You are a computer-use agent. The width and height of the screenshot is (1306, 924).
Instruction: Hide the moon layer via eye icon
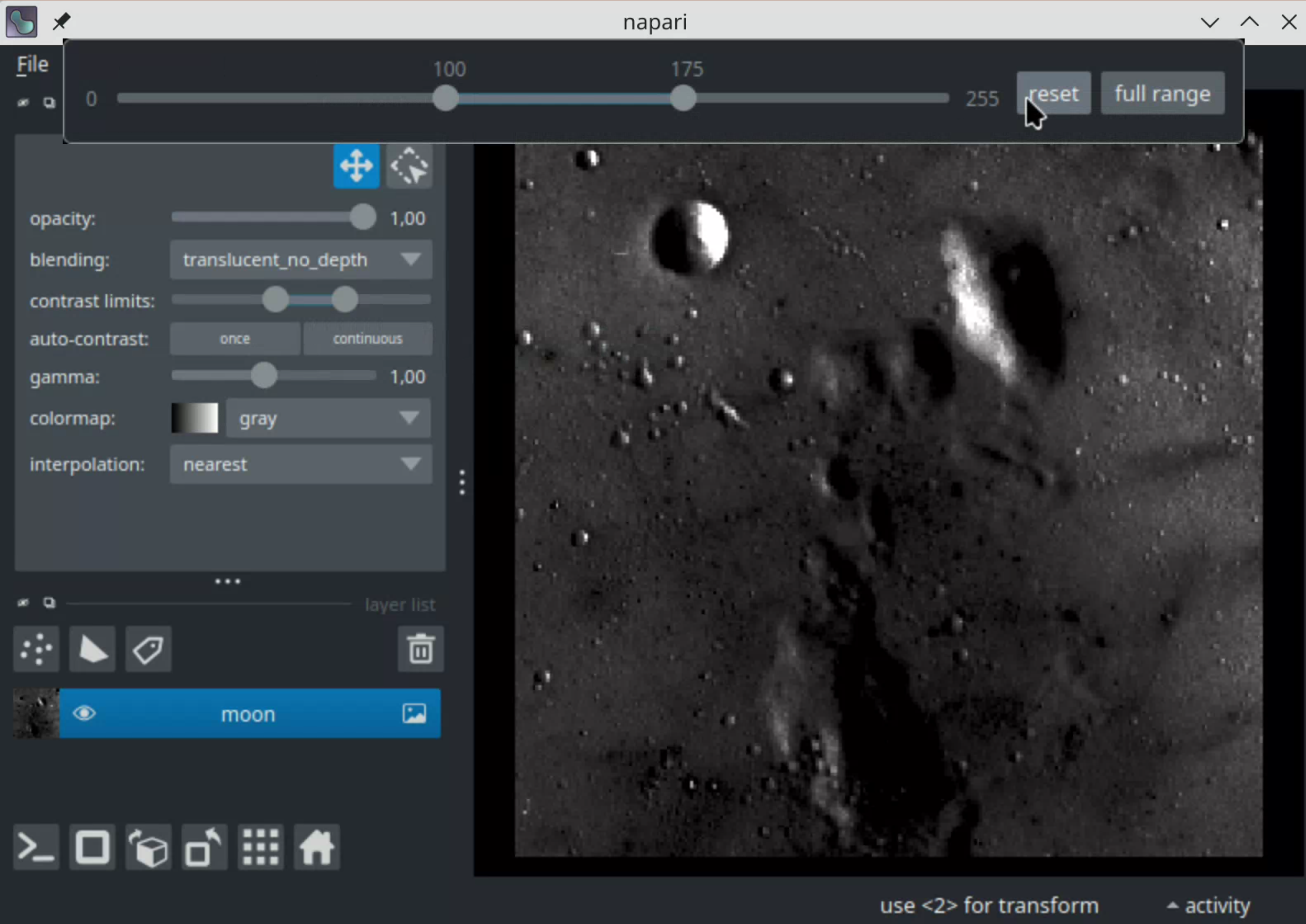[84, 713]
